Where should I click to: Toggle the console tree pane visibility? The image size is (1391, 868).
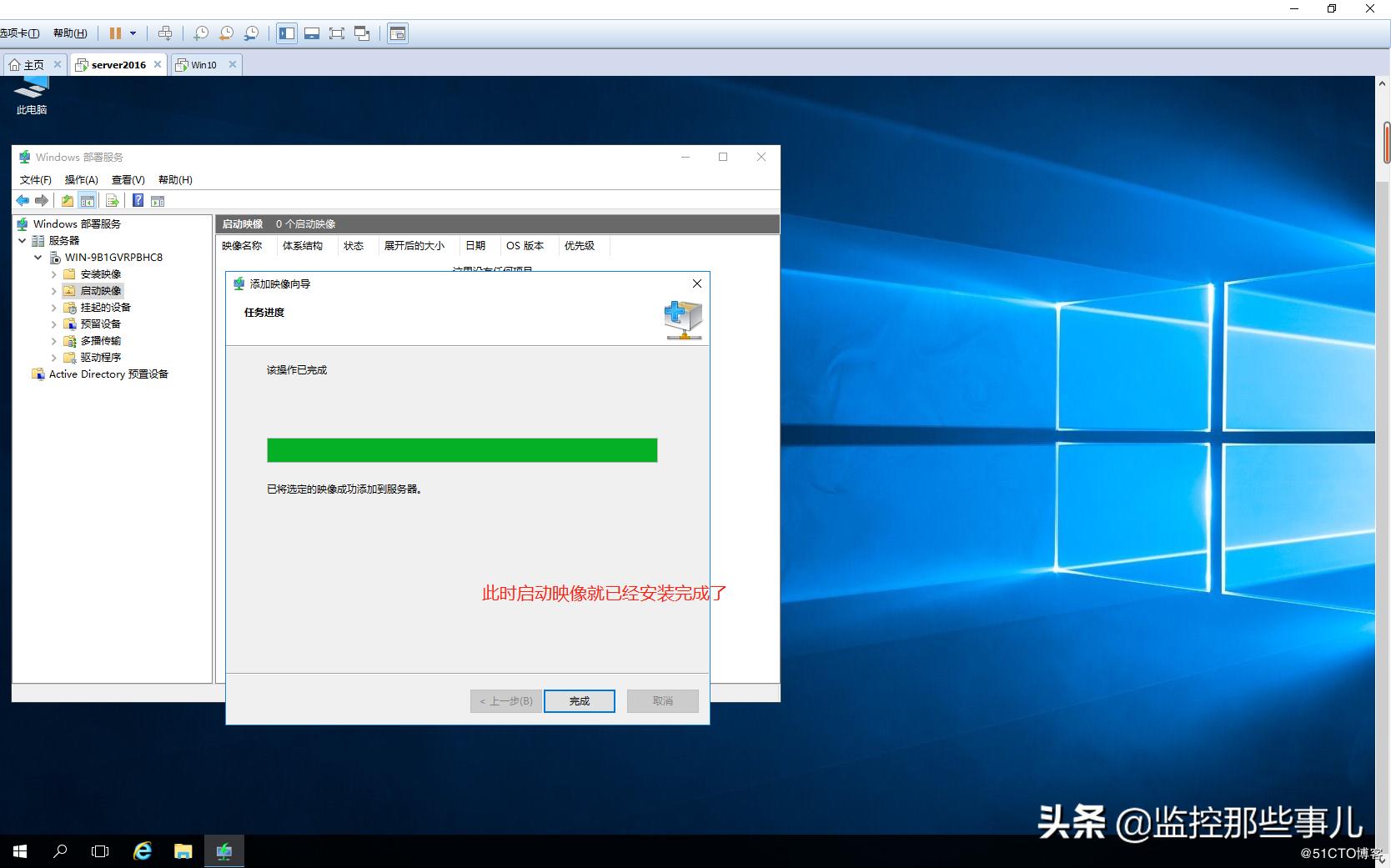[x=88, y=200]
